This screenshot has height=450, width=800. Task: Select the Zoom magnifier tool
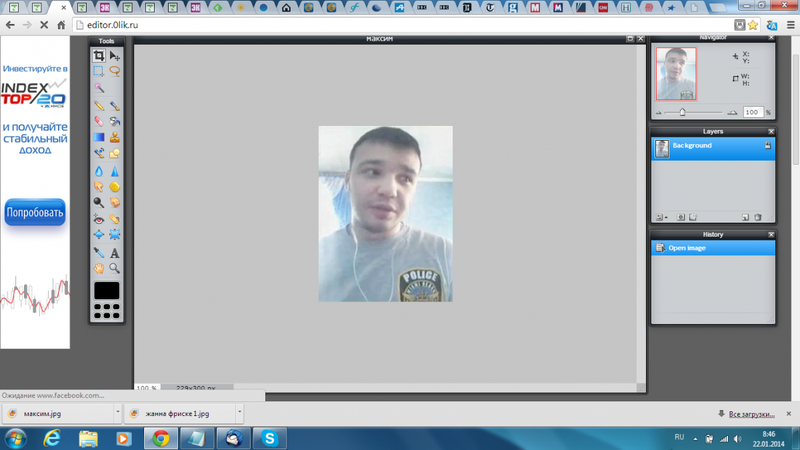[115, 268]
